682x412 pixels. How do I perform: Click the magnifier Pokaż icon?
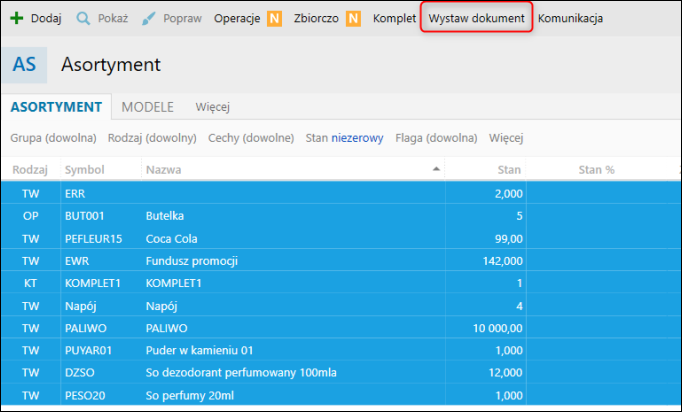(83, 18)
